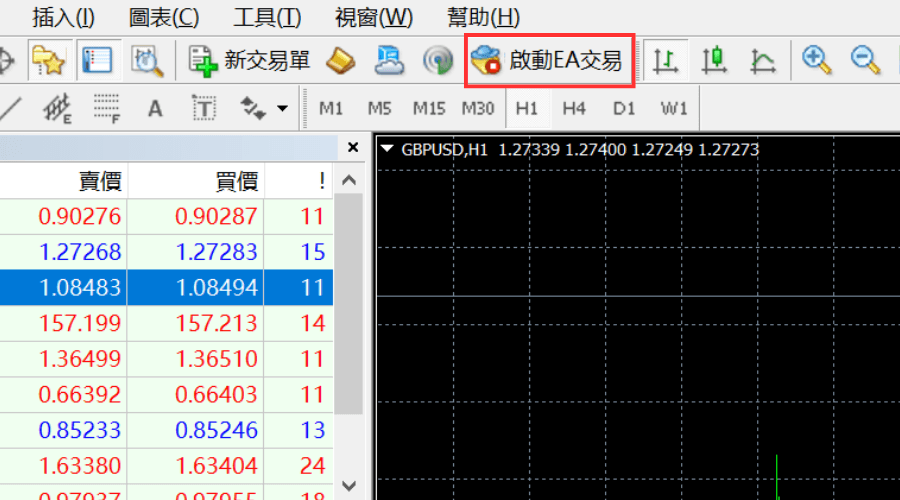The image size is (900, 500).
Task: Select ask price 1.27283
Action: click(216, 252)
